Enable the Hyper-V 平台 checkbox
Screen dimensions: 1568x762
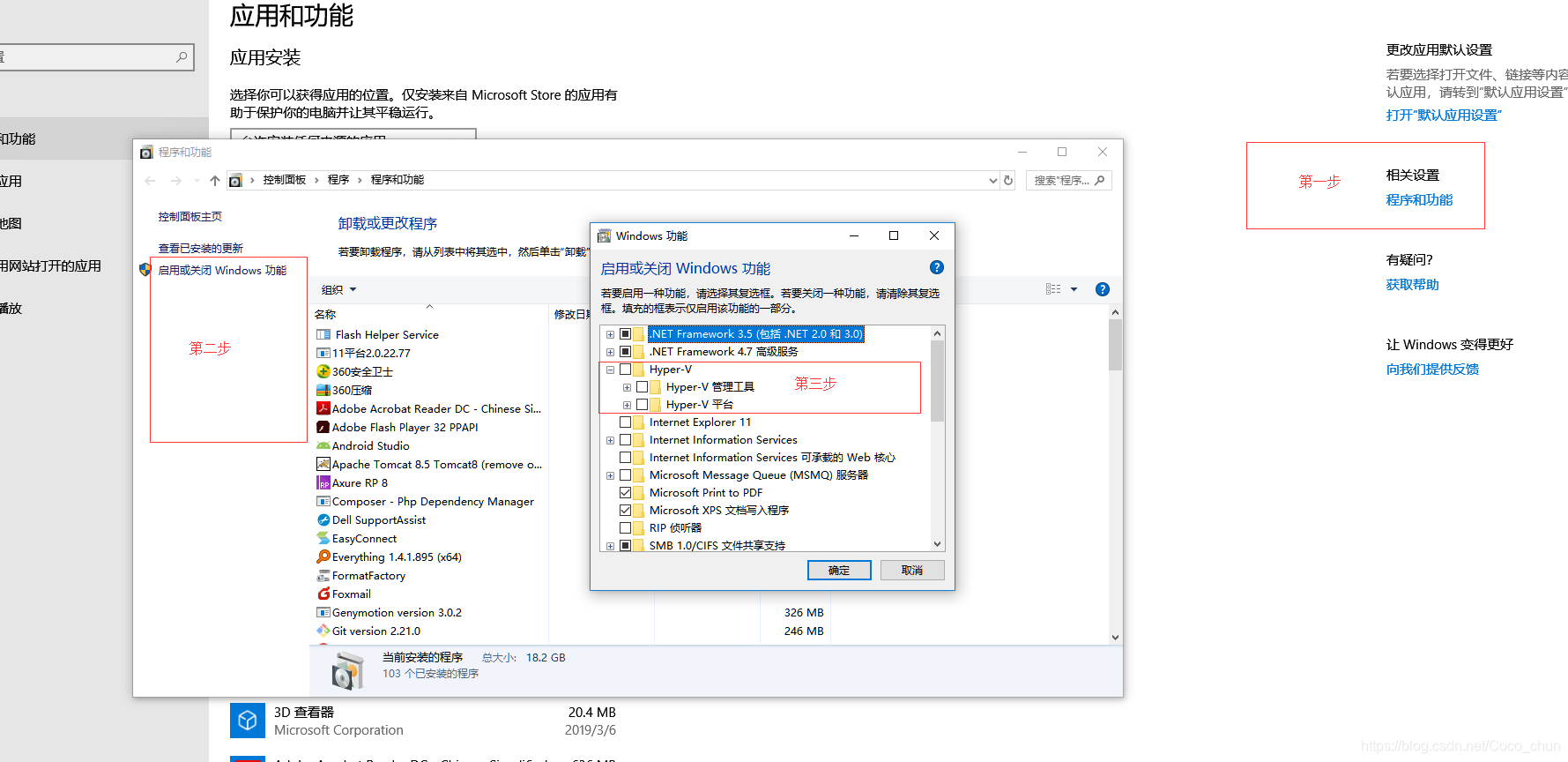(x=642, y=405)
